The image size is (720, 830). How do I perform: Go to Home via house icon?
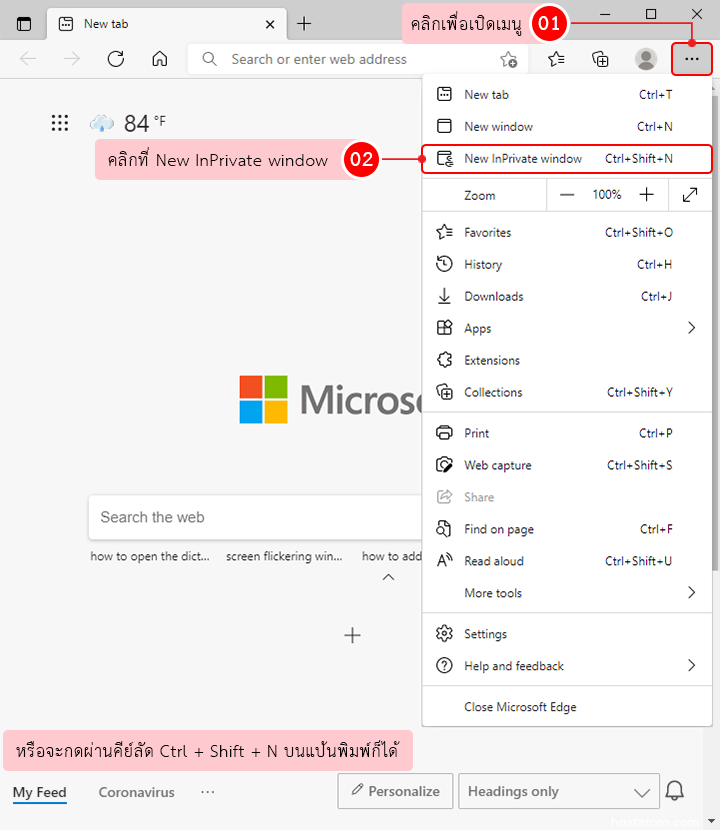tap(159, 59)
